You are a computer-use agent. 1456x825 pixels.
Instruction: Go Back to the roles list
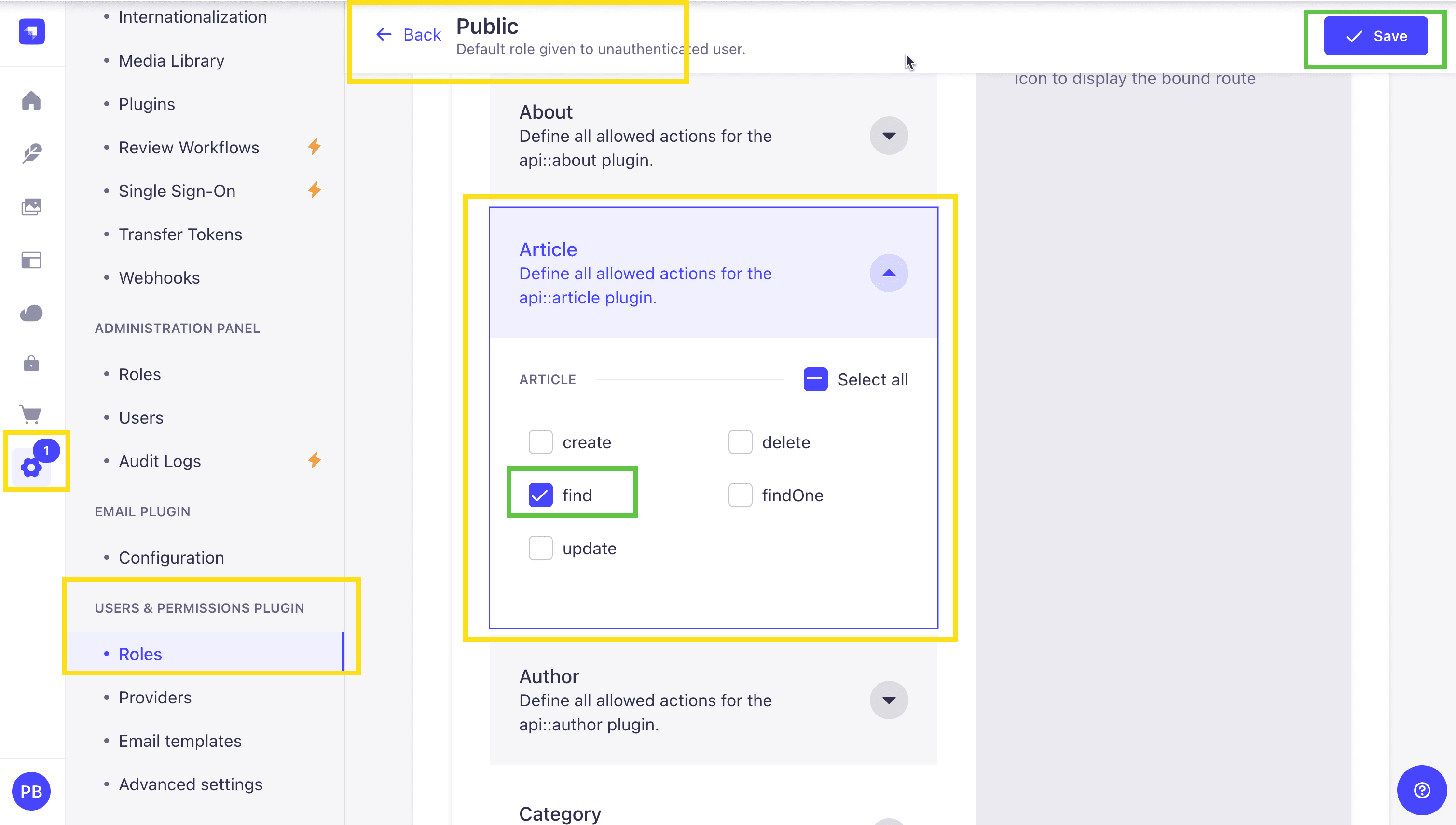coord(409,35)
